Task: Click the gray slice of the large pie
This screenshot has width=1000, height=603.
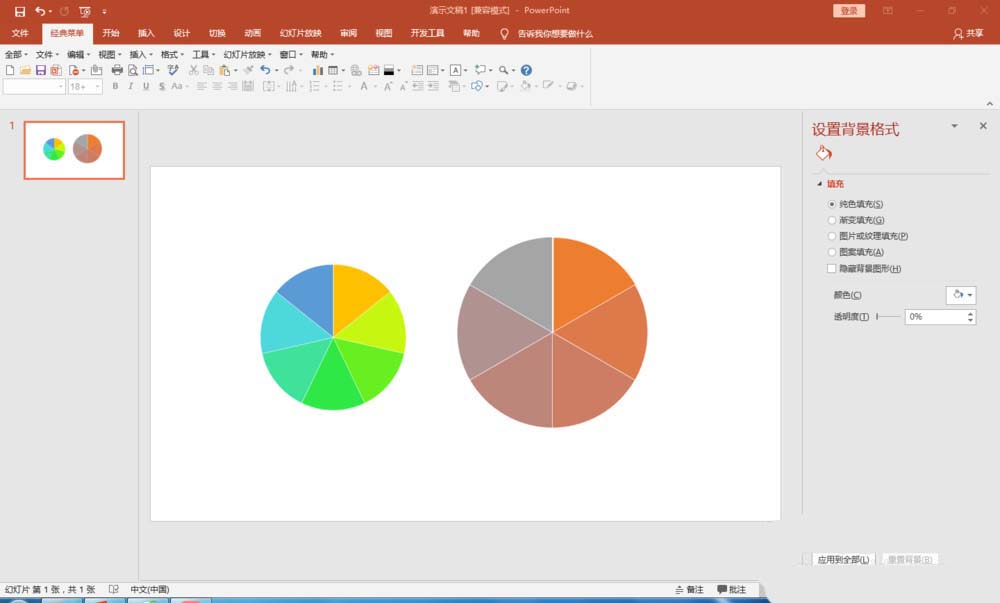Action: (521, 273)
